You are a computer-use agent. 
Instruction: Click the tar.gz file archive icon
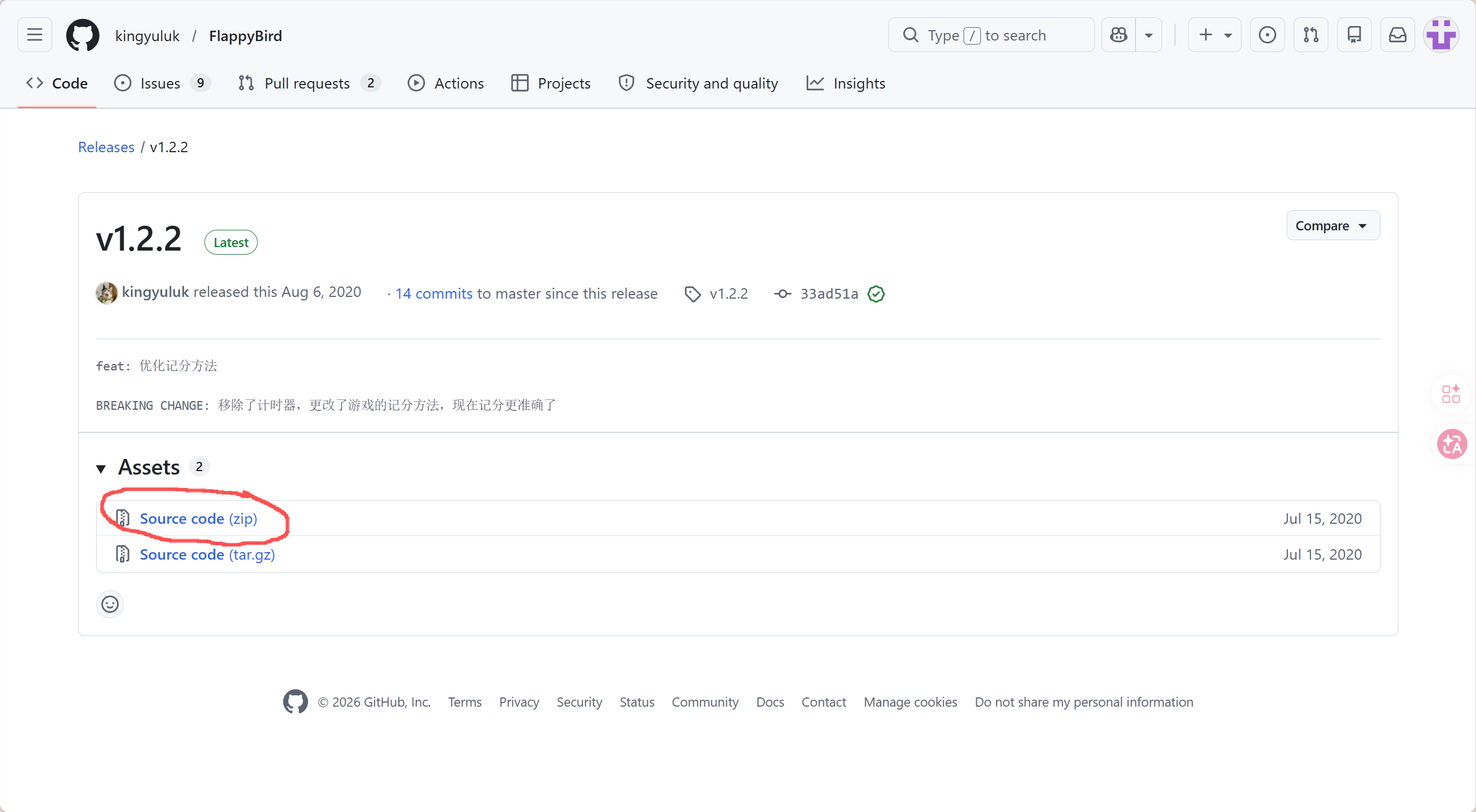tap(122, 554)
